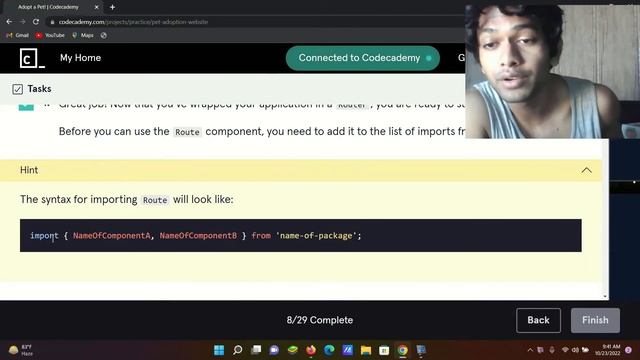640x360 pixels.
Task: Click the Hint header label
Action: tap(29, 170)
